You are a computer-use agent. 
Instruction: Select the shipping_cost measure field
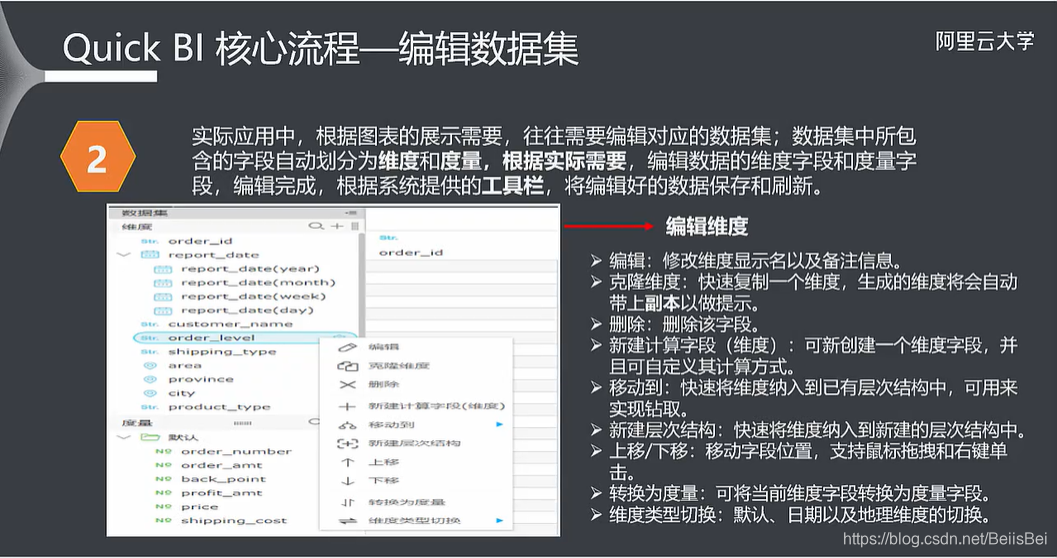pos(234,521)
